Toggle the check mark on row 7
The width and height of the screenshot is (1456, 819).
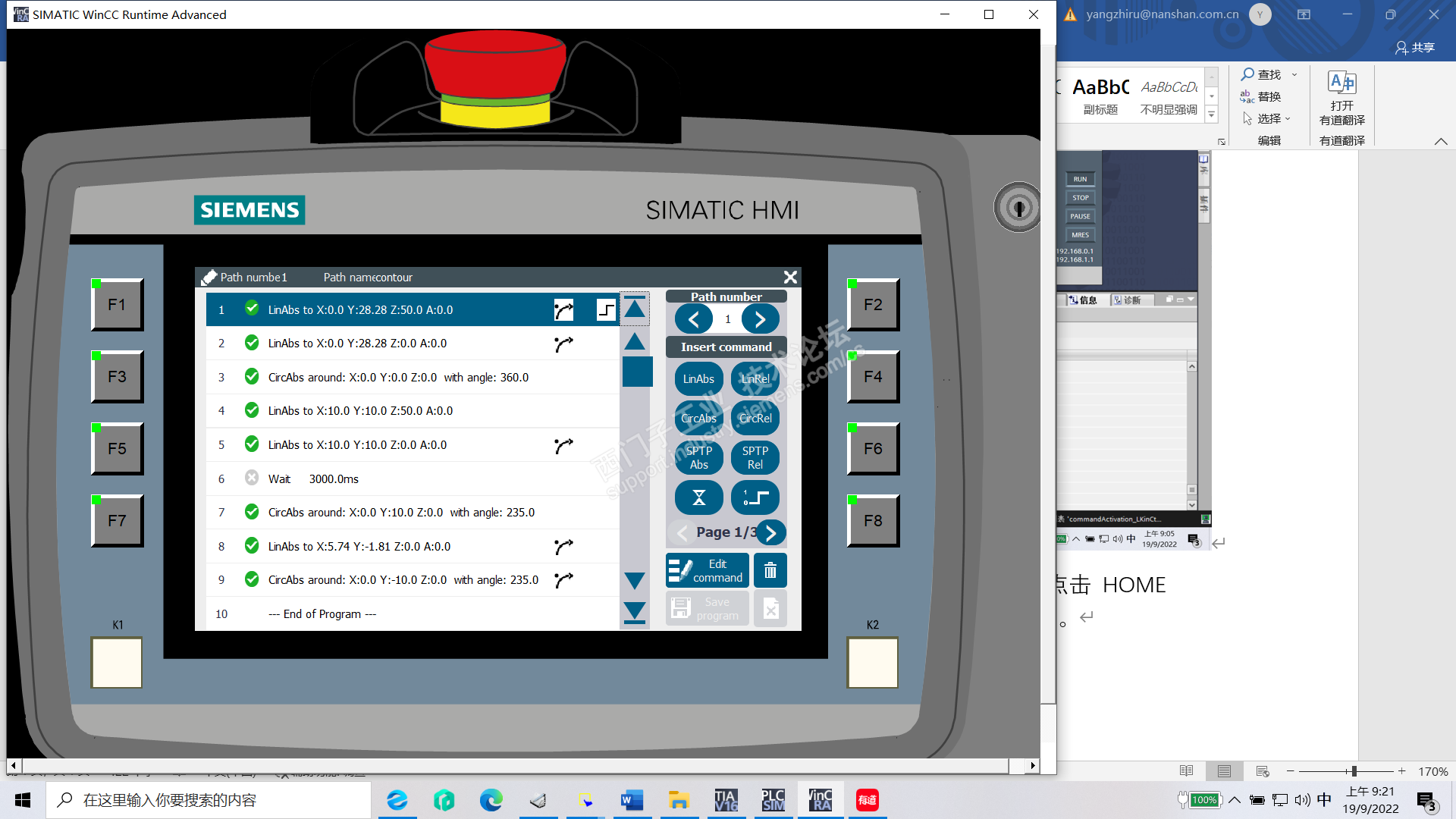coord(252,512)
